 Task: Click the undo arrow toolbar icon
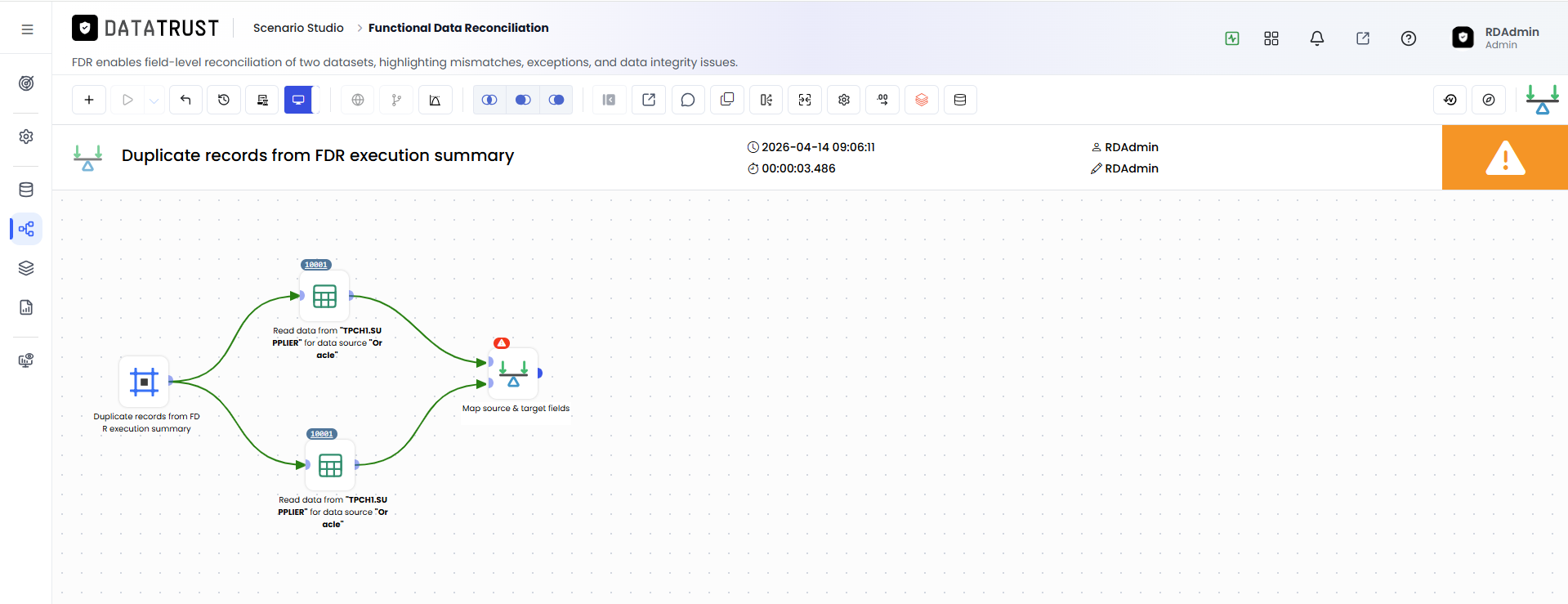click(x=185, y=100)
